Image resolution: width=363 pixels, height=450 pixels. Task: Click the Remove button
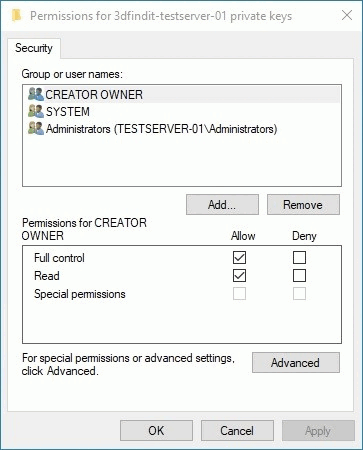(x=303, y=205)
